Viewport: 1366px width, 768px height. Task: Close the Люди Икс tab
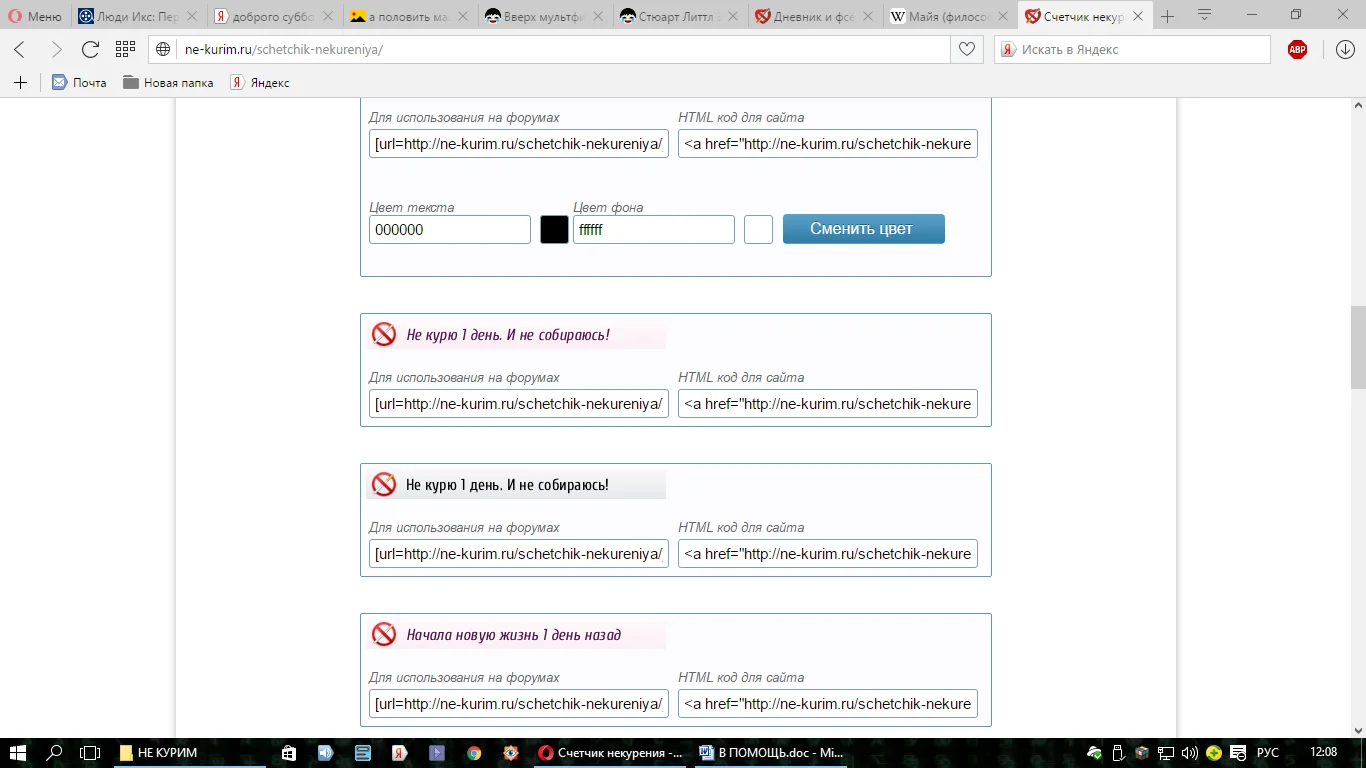tap(191, 17)
